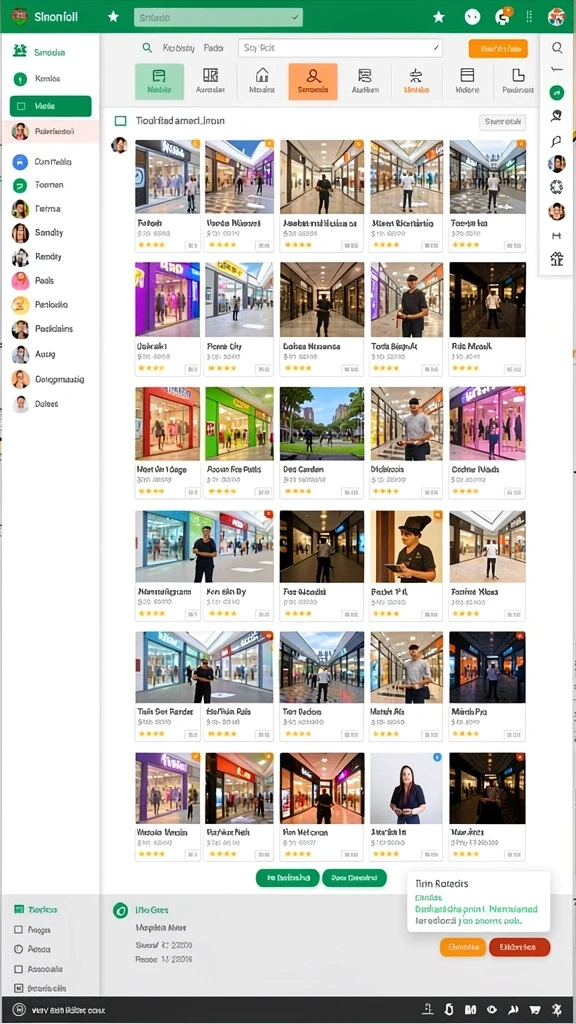576x1024 pixels.
Task: Click the gray button right of the list heading
Action: [502, 122]
